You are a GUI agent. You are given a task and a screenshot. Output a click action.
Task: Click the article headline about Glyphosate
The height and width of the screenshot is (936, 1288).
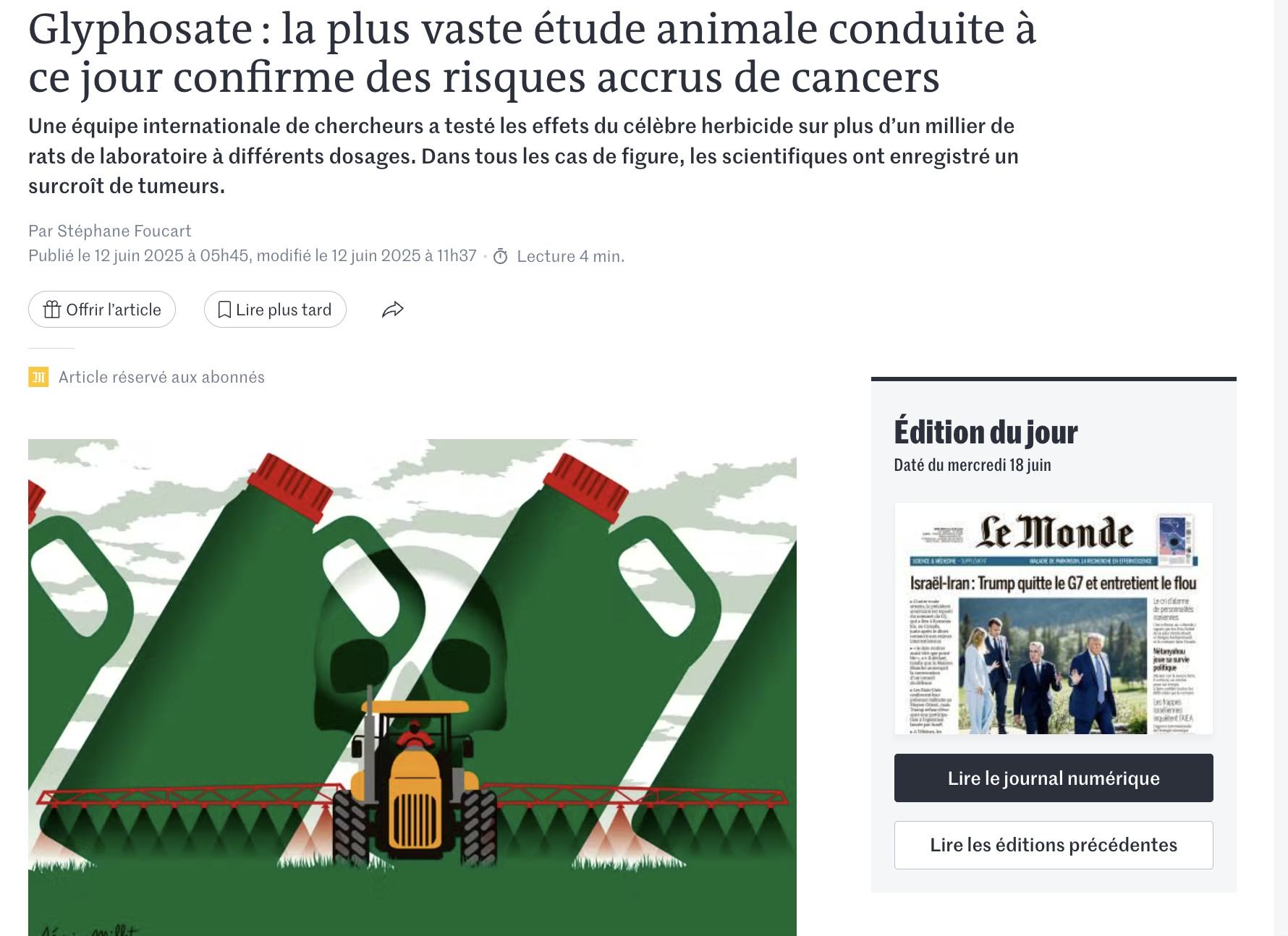pos(533,52)
